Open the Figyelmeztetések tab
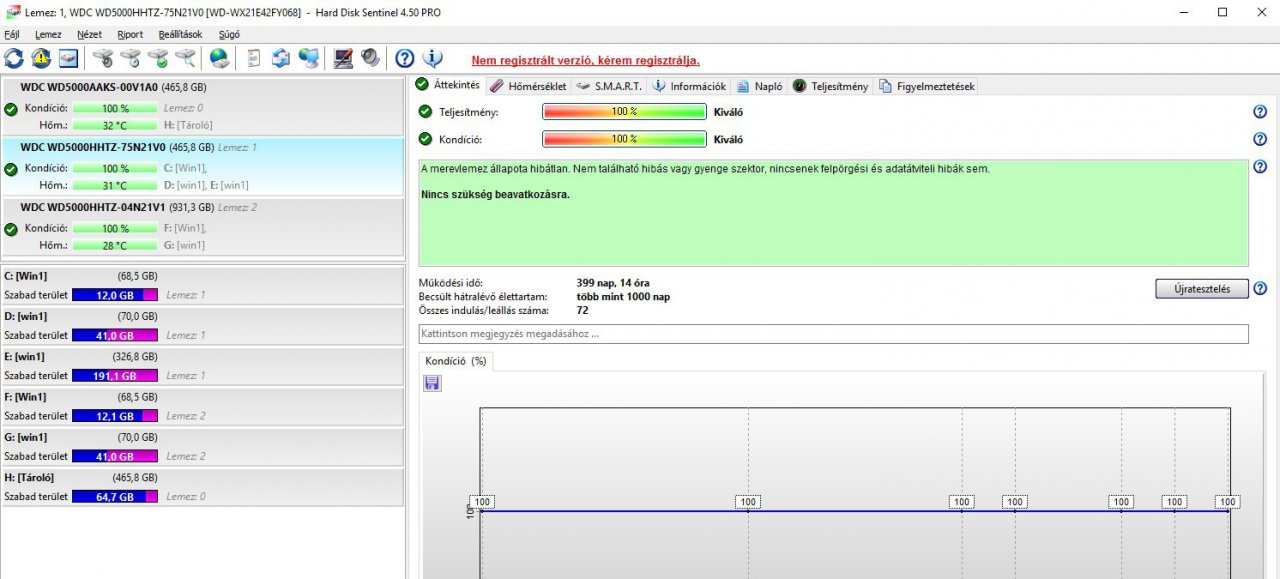1280x579 pixels. click(x=926, y=86)
